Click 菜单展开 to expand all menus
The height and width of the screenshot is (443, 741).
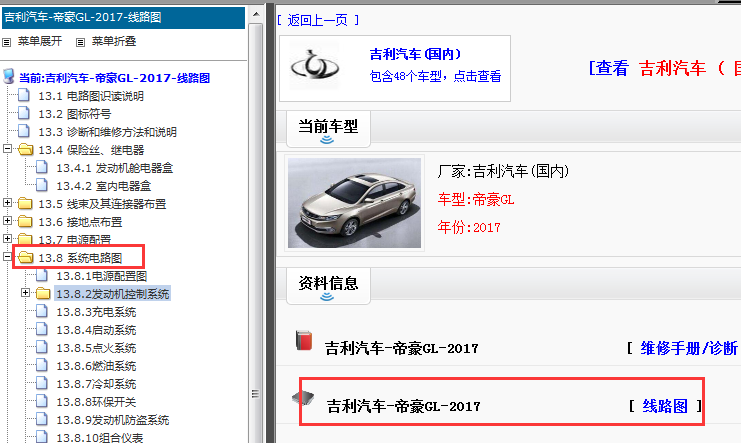click(40, 42)
